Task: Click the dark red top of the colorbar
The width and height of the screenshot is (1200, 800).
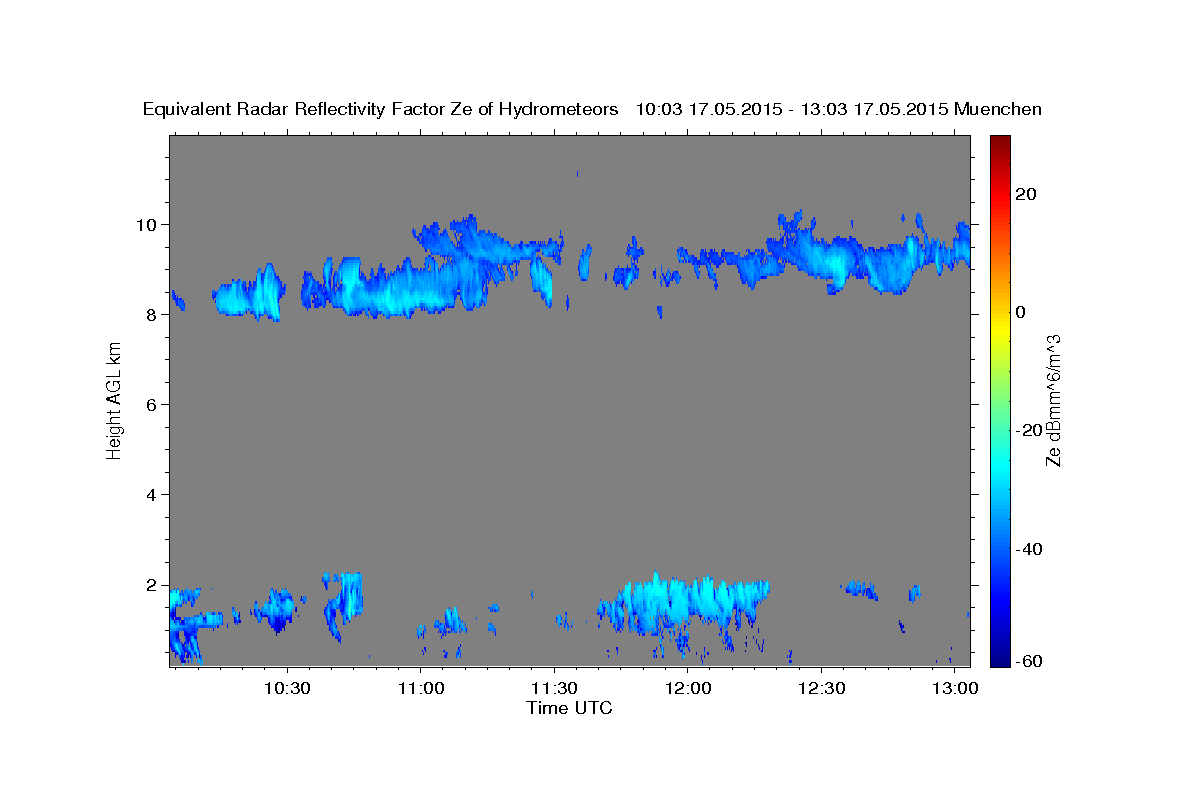Action: click(1000, 142)
